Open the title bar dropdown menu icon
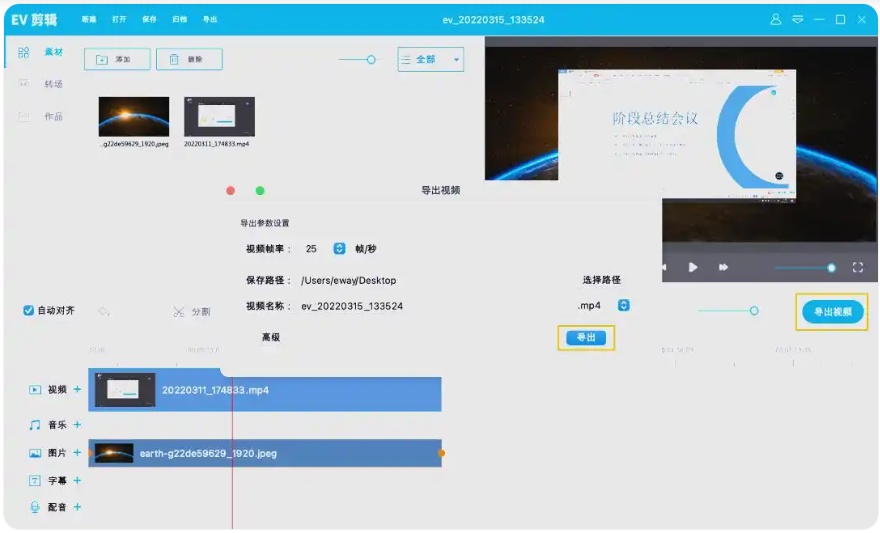 click(x=798, y=20)
